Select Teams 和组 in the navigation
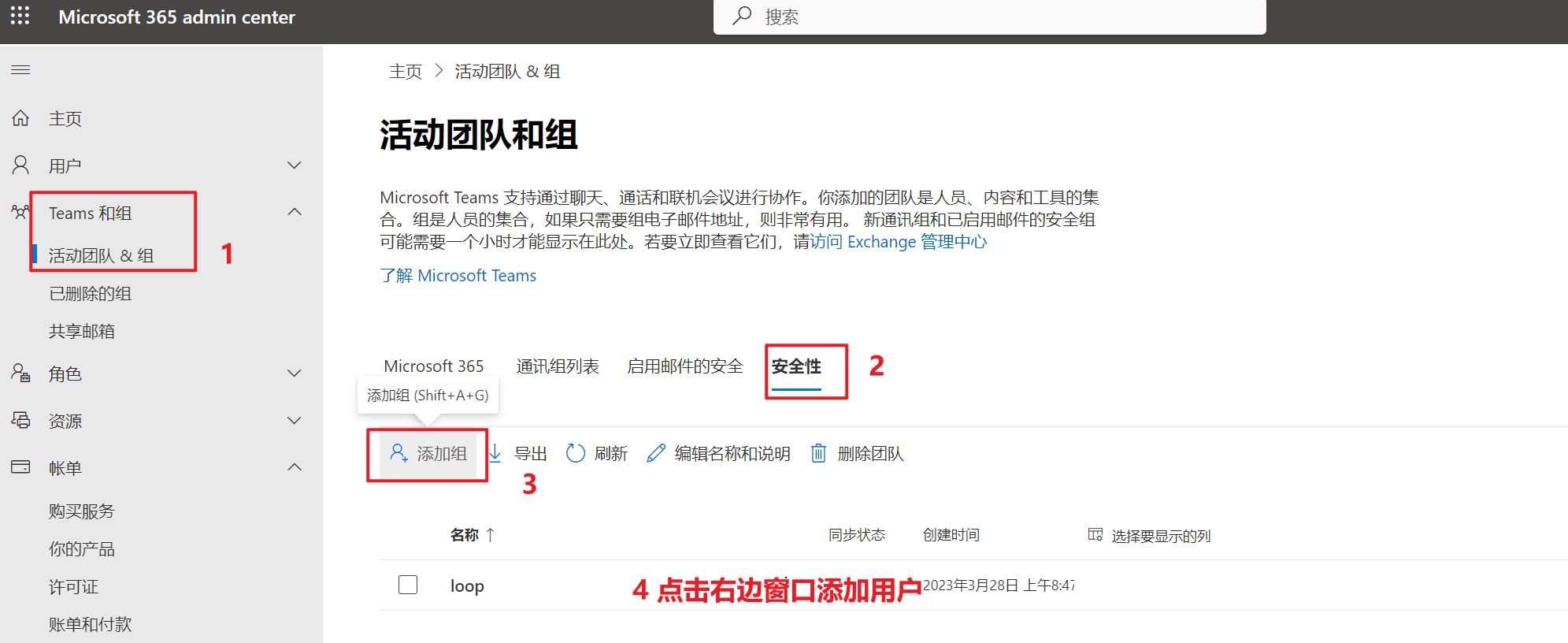The image size is (1568, 643). [91, 214]
